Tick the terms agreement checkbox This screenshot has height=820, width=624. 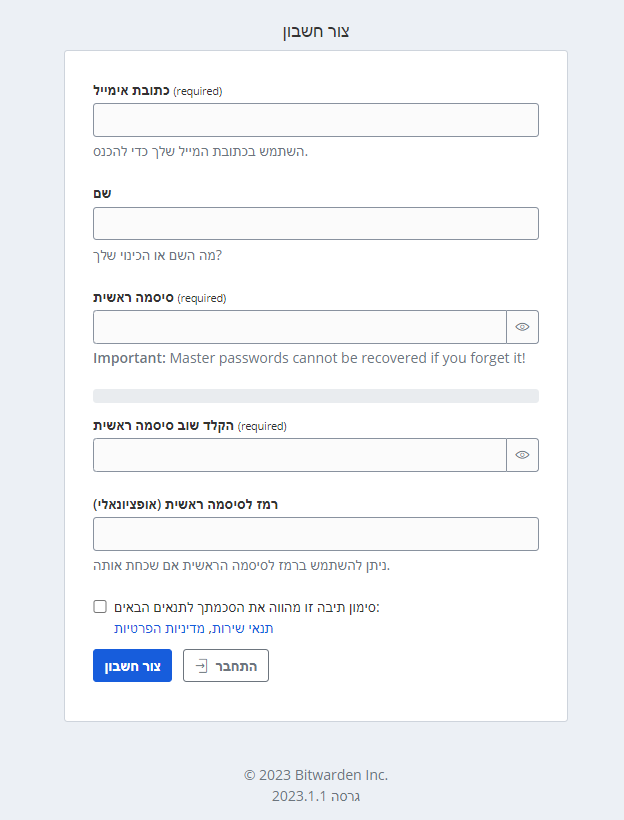tap(100, 606)
